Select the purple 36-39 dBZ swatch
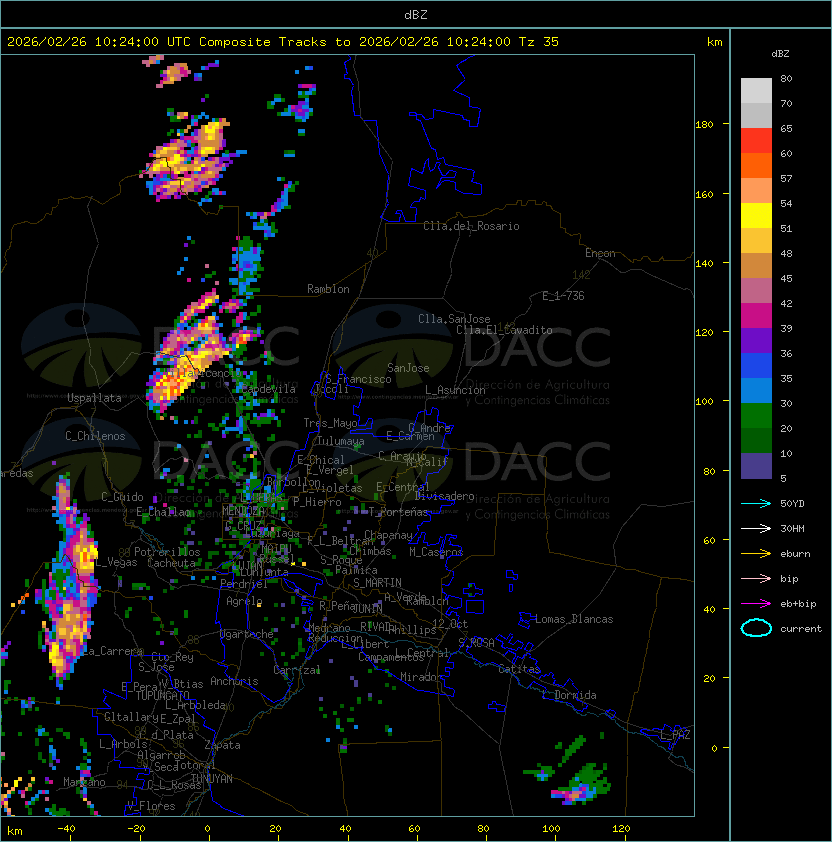The image size is (832, 842). pyautogui.click(x=756, y=340)
